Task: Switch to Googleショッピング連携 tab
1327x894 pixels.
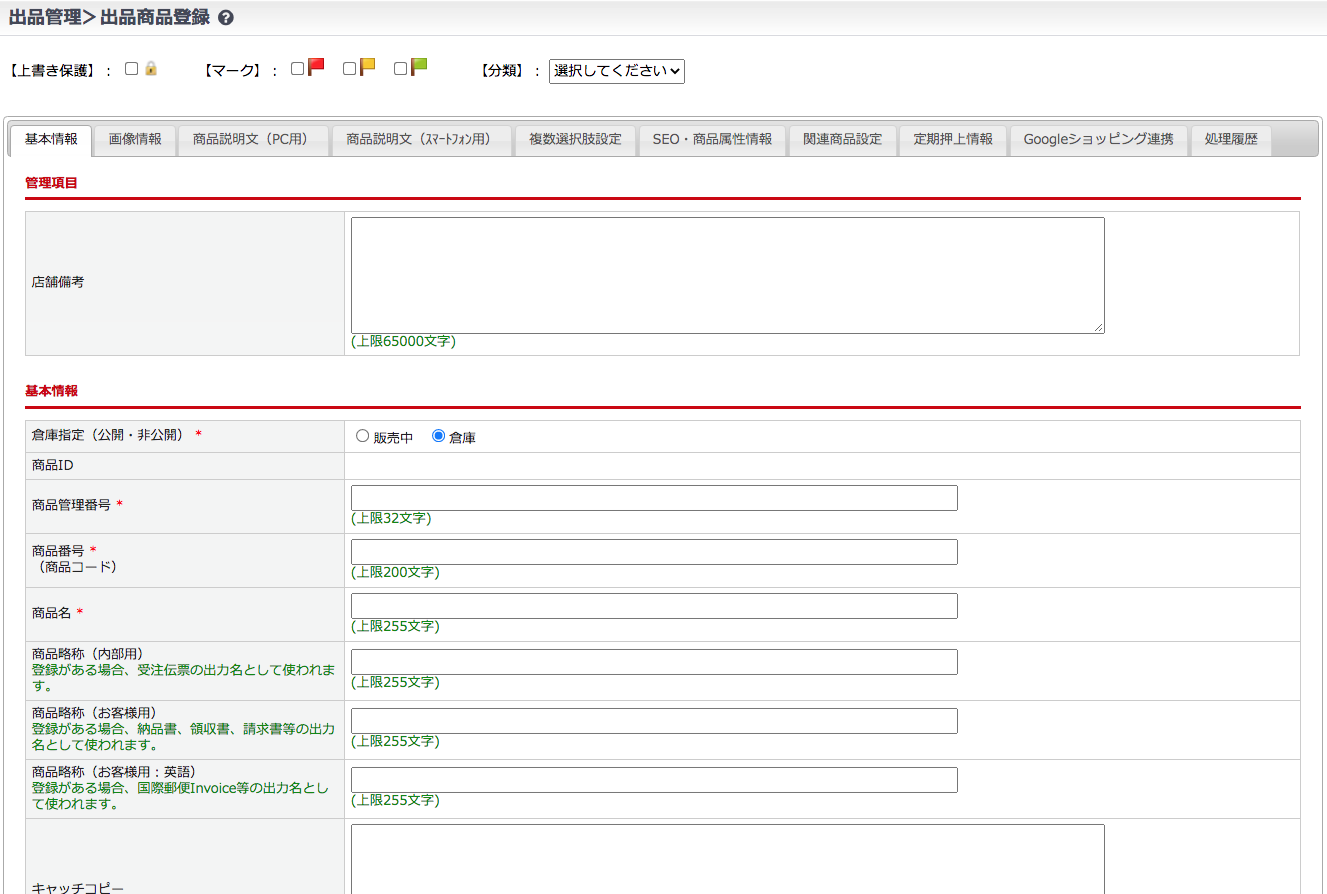Action: coord(1098,140)
